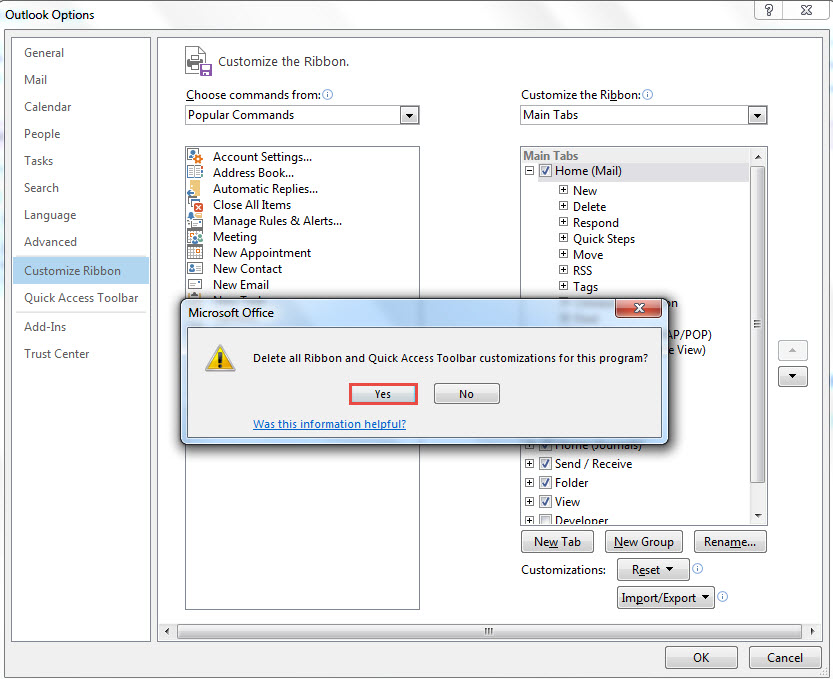Uncheck the View tab checkbox
The width and height of the screenshot is (833, 679).
(x=545, y=502)
